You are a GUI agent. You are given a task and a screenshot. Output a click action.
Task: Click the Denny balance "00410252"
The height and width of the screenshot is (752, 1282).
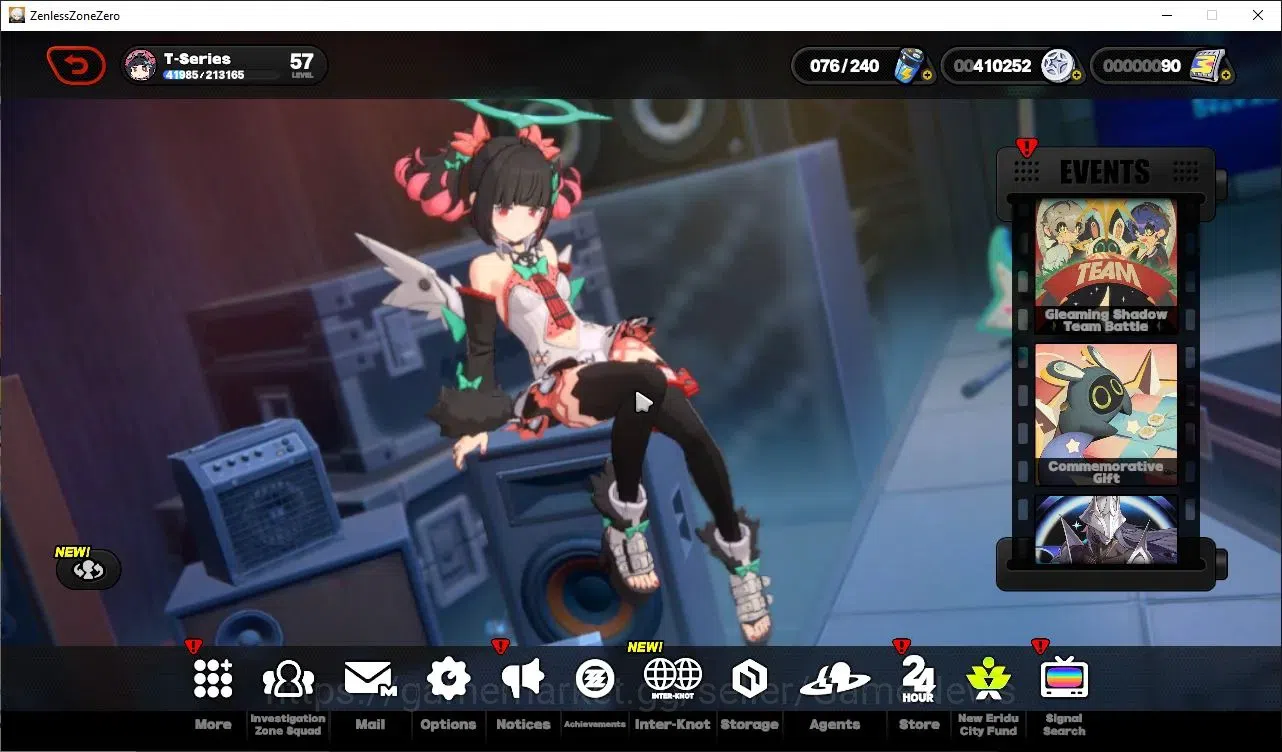[x=993, y=66]
